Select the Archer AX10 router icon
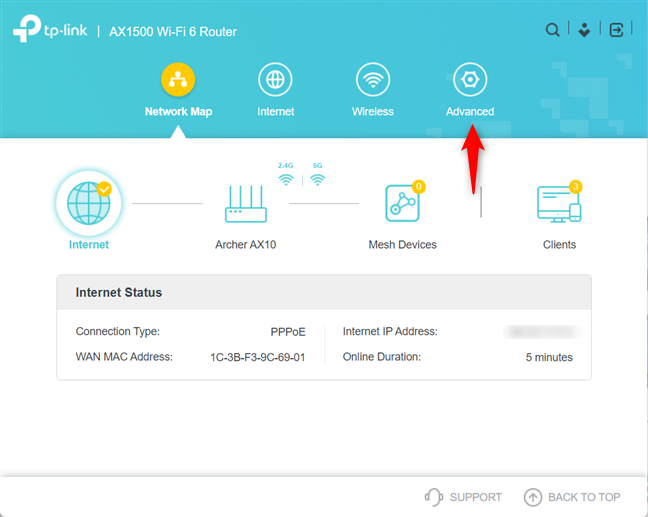 tap(246, 204)
